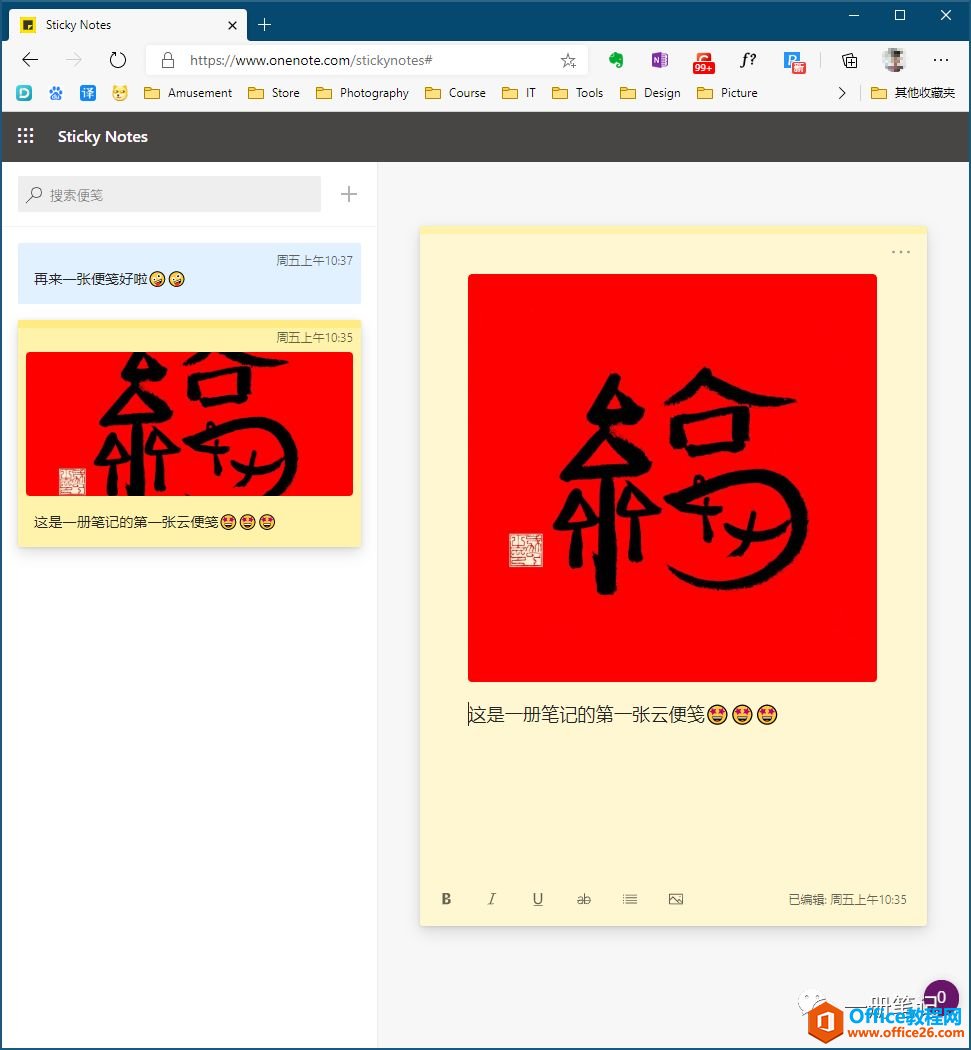Viewport: 971px width, 1050px height.
Task: Open the blue D bookmark
Action: click(24, 93)
